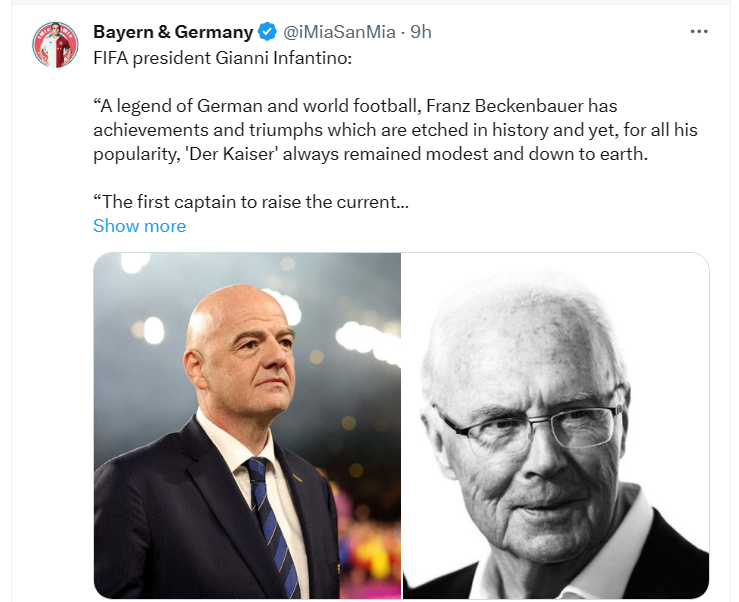Expand the tweet with Show more
739x602 pixels.
(139, 226)
